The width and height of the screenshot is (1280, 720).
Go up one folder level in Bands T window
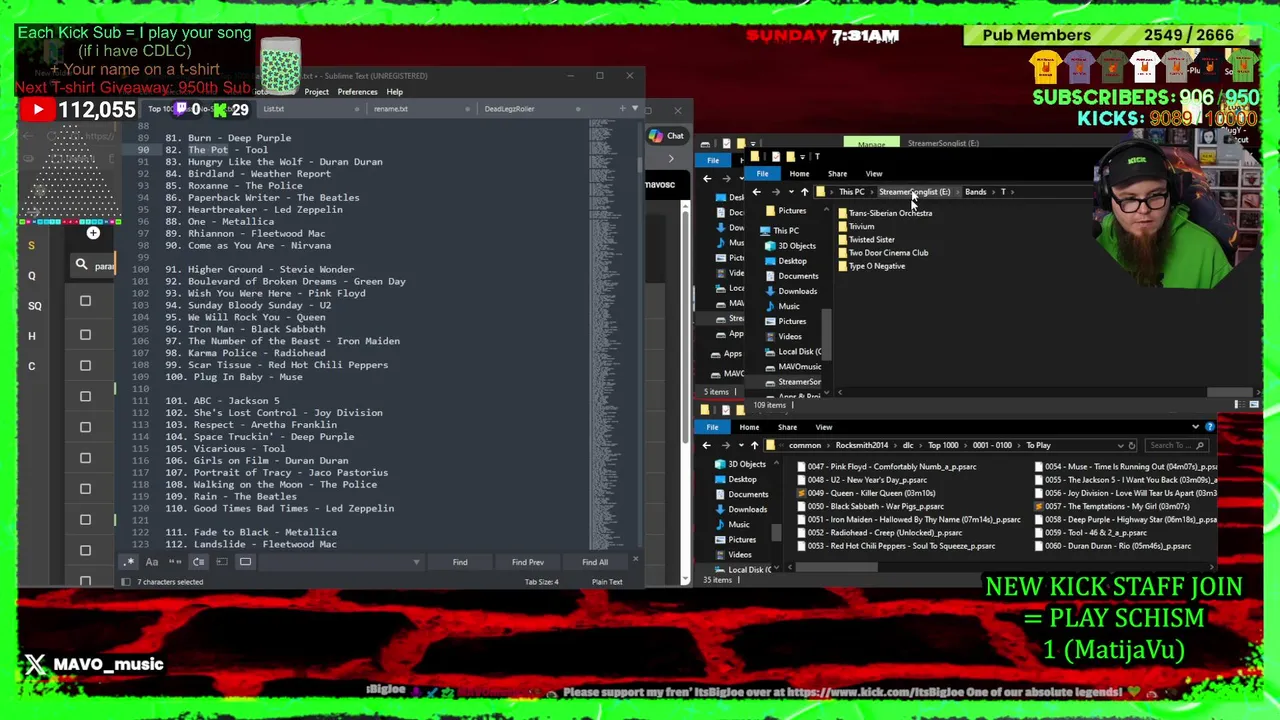[x=804, y=192]
